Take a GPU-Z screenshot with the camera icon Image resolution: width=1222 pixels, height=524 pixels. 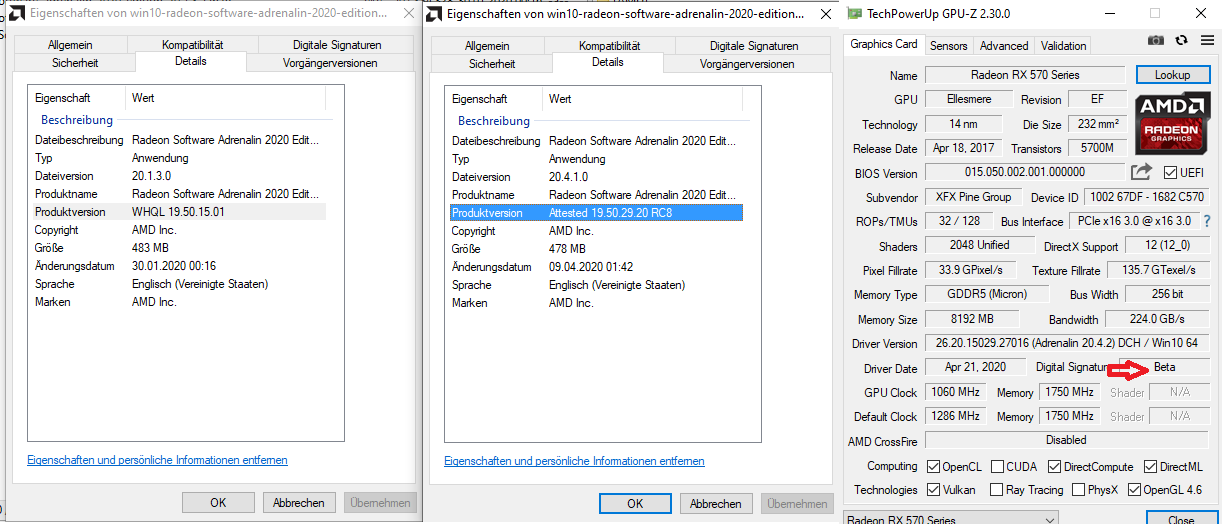tap(1155, 39)
